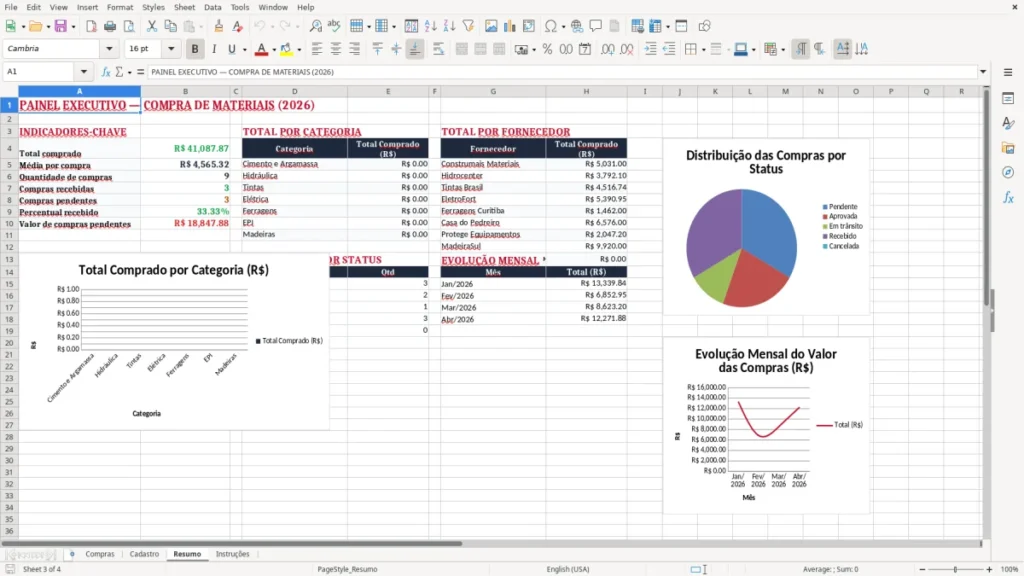
Task: Click the zoom in plus button
Action: (989, 569)
